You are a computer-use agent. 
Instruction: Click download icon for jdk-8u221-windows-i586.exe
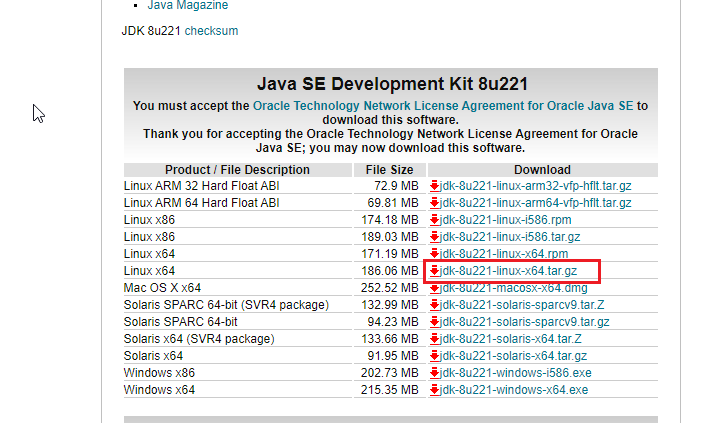[435, 373]
